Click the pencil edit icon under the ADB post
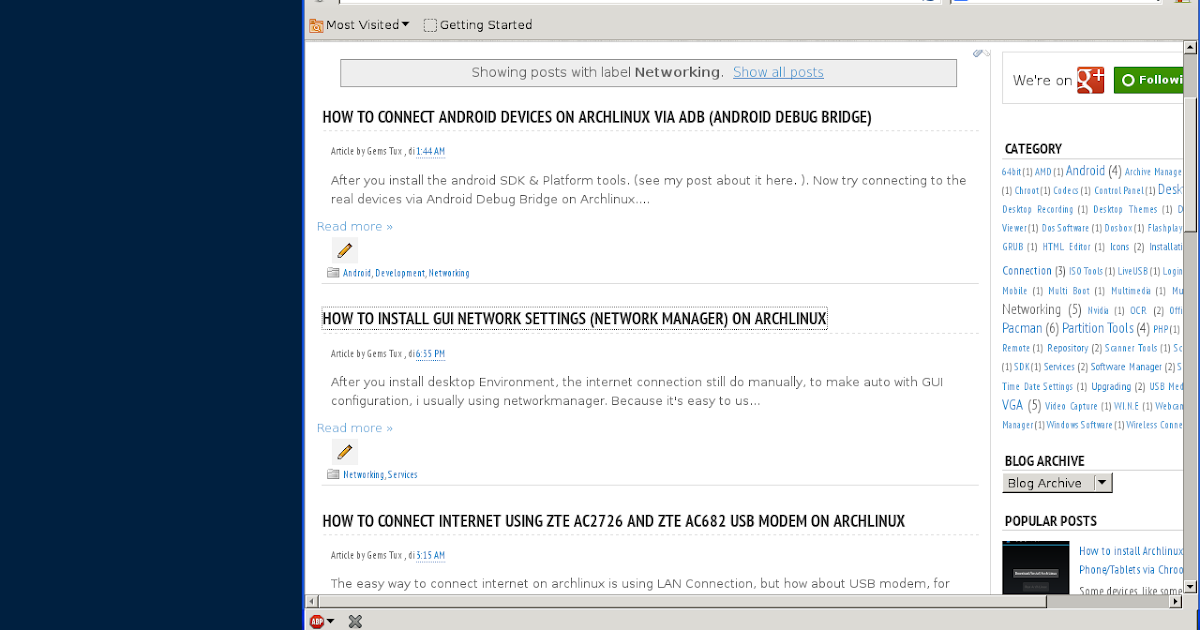Image resolution: width=1200 pixels, height=630 pixels. tap(344, 250)
